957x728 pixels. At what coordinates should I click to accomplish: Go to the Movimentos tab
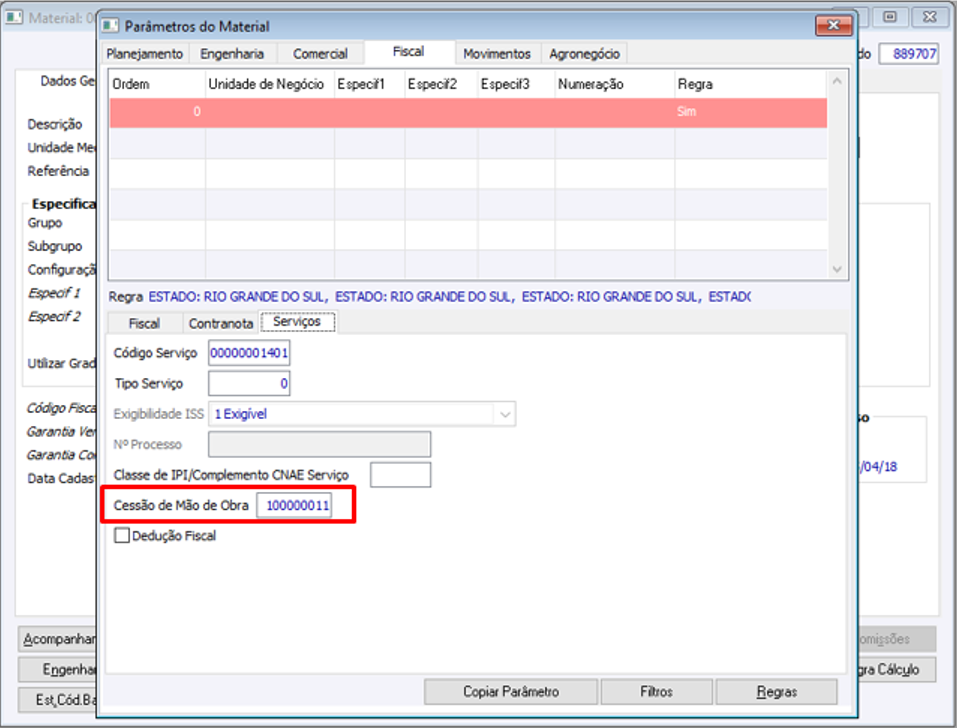point(497,54)
